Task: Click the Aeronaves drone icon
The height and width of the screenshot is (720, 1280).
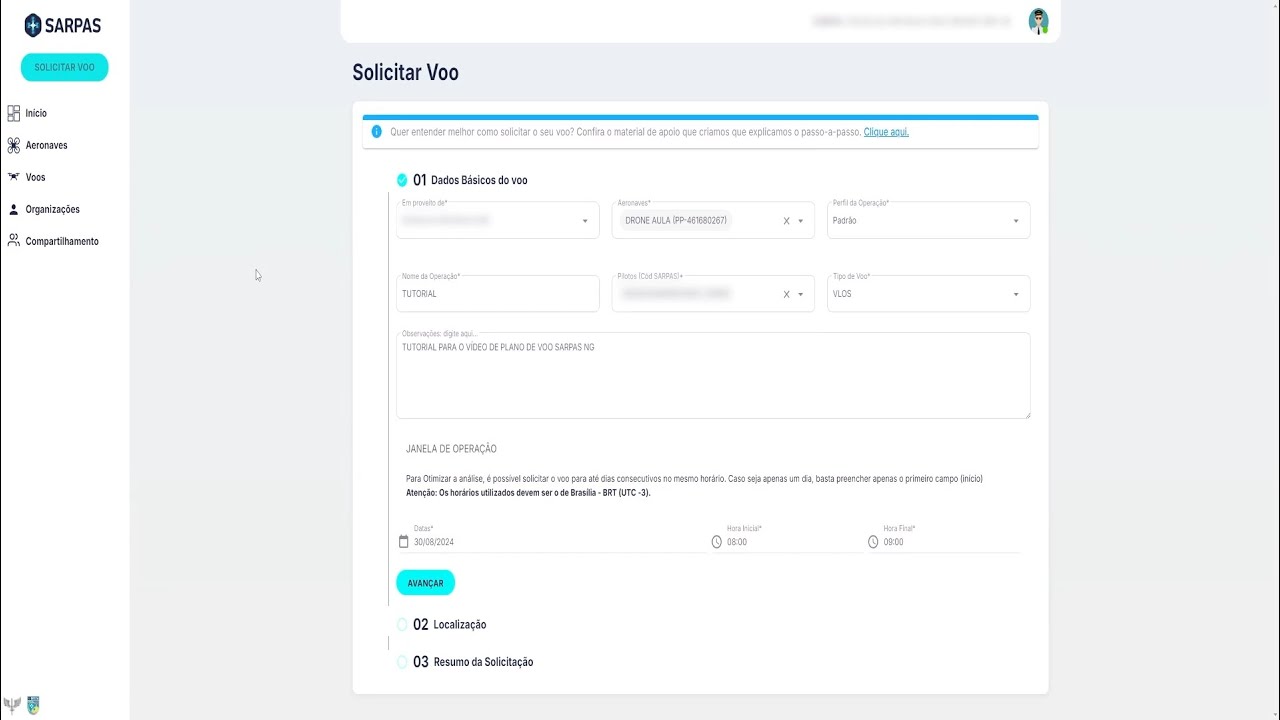Action: (x=14, y=145)
